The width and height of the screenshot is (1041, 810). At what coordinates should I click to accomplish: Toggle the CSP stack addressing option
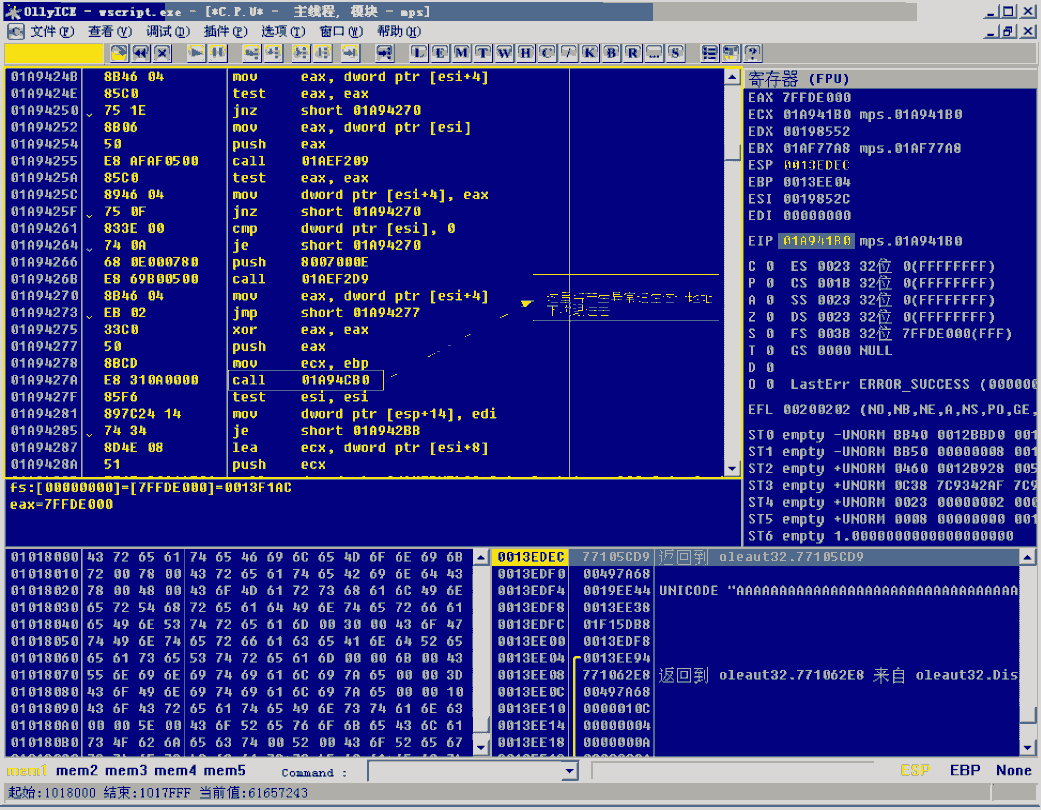point(915,770)
